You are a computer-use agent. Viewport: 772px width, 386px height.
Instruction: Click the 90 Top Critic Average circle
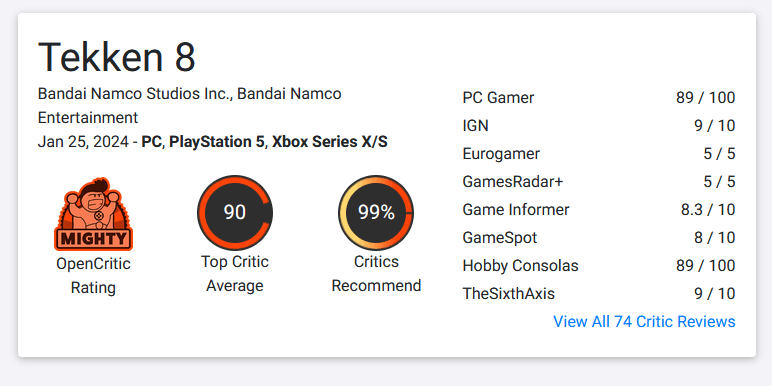pos(234,212)
